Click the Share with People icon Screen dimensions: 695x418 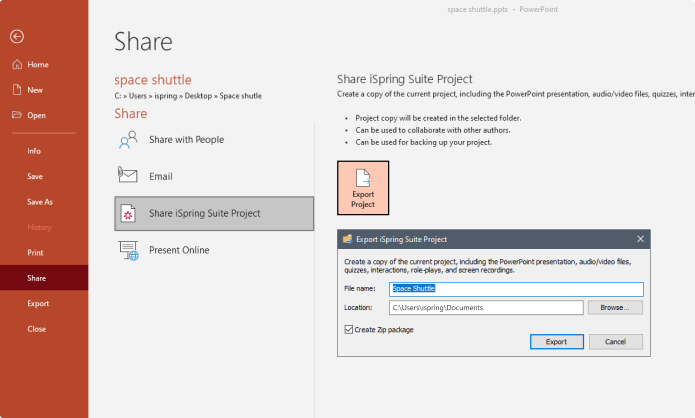point(128,140)
